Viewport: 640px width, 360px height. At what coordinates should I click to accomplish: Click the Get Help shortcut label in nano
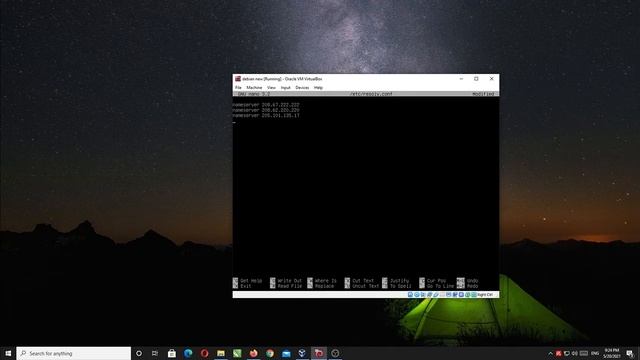(x=251, y=281)
